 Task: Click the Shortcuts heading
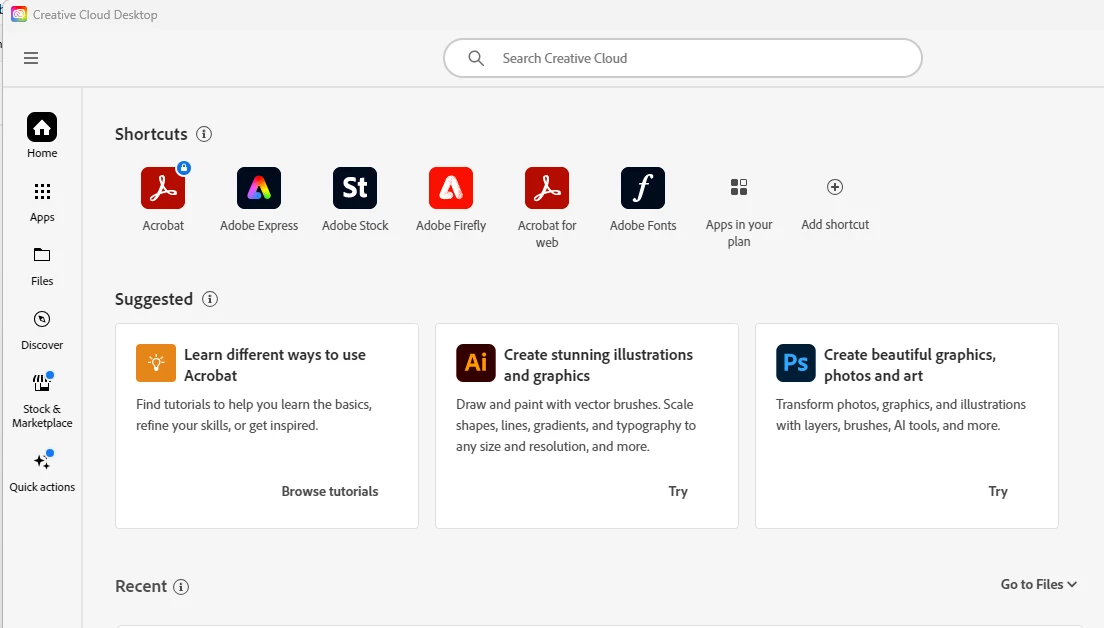tap(151, 134)
